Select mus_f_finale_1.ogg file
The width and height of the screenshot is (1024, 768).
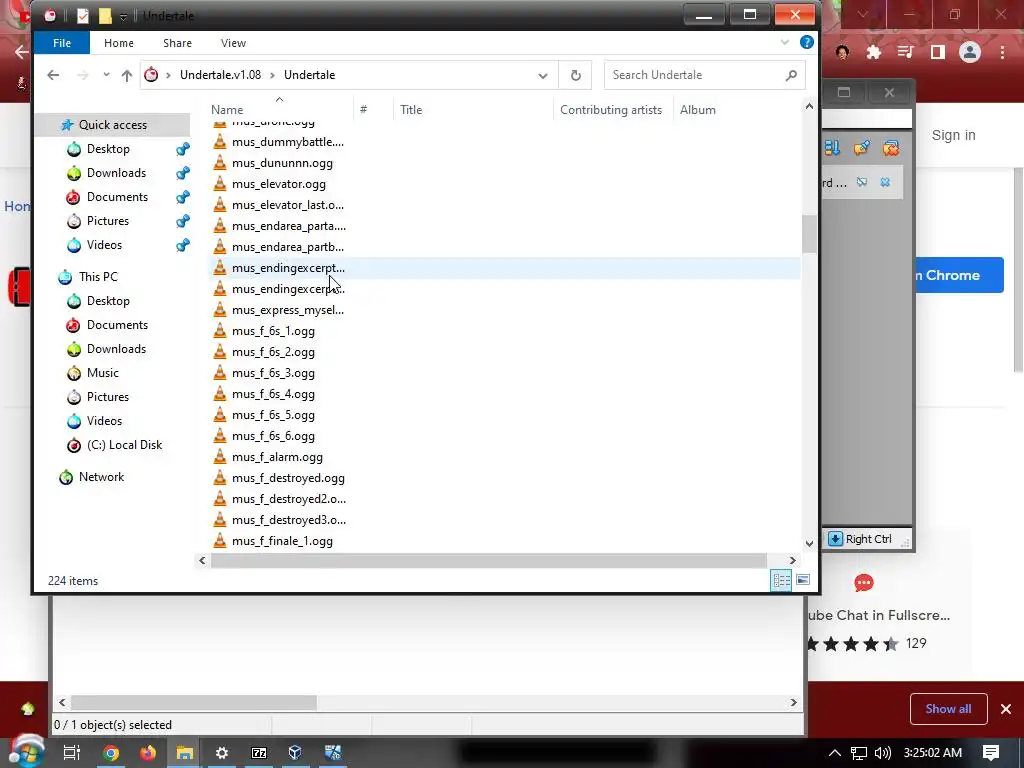[282, 541]
